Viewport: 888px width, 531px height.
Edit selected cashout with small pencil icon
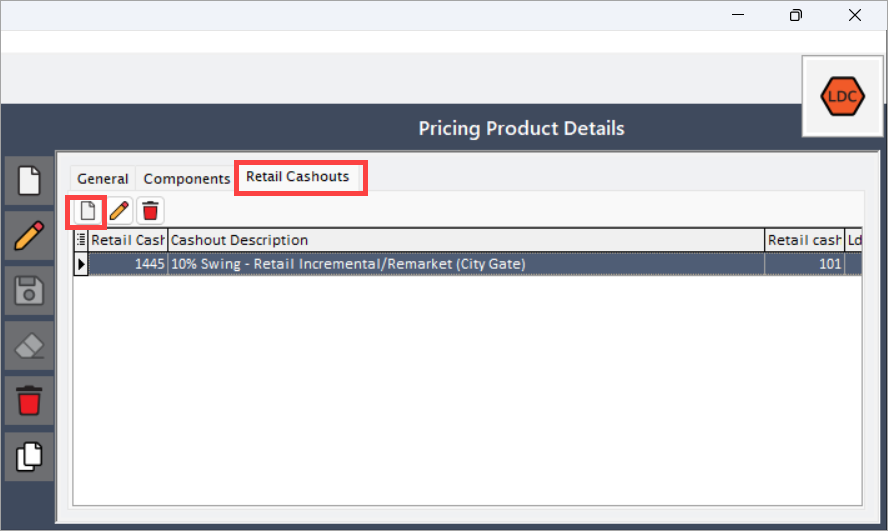[119, 211]
